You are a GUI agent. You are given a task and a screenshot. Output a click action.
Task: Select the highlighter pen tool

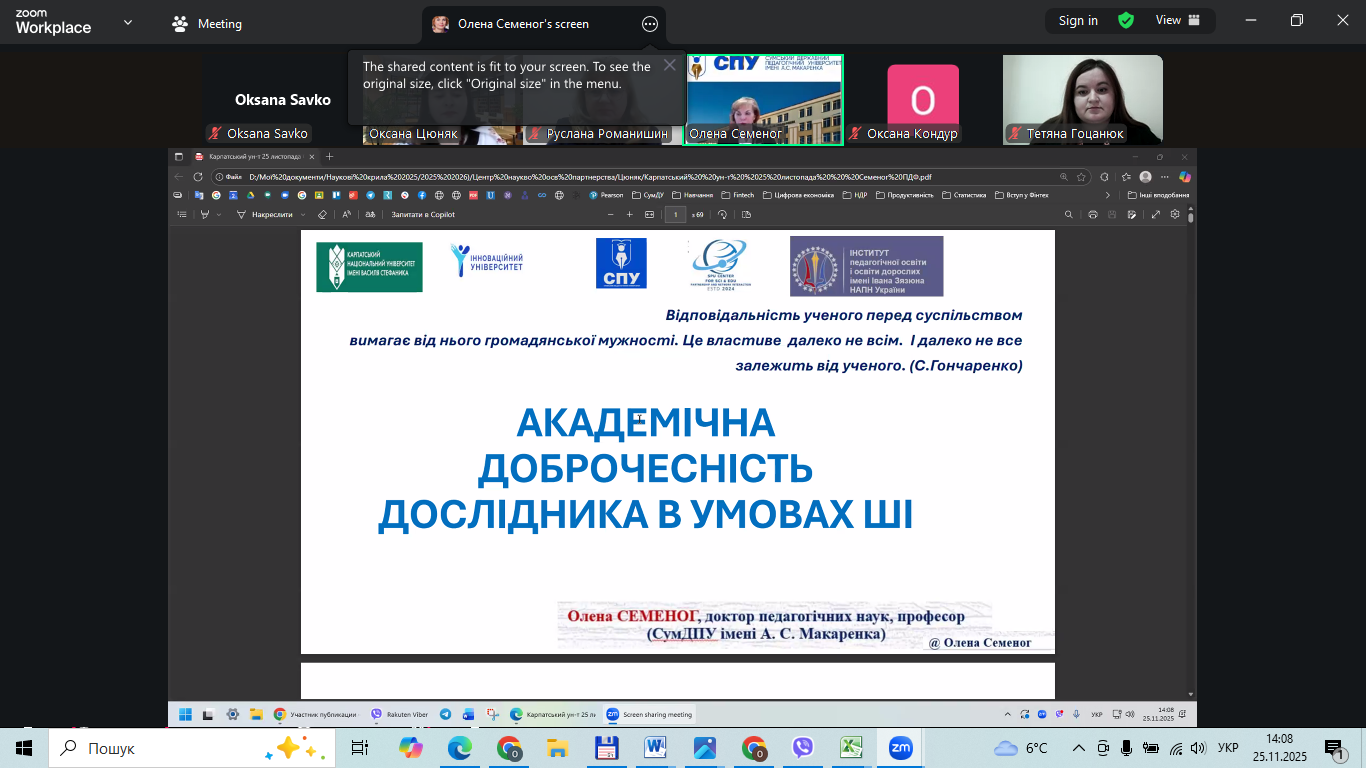[x=205, y=212]
